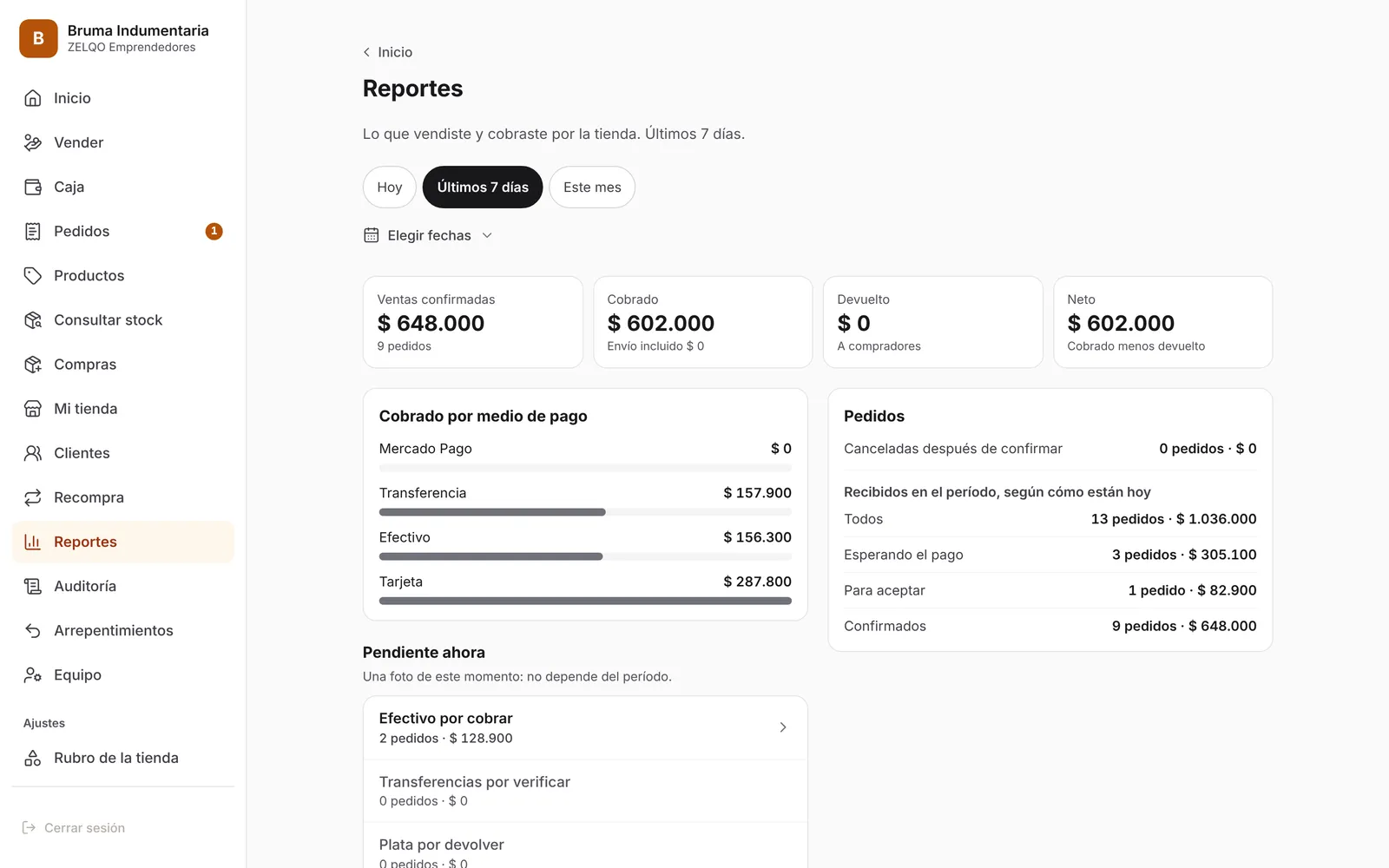Click the Mi tienda storefront icon

[33, 409]
